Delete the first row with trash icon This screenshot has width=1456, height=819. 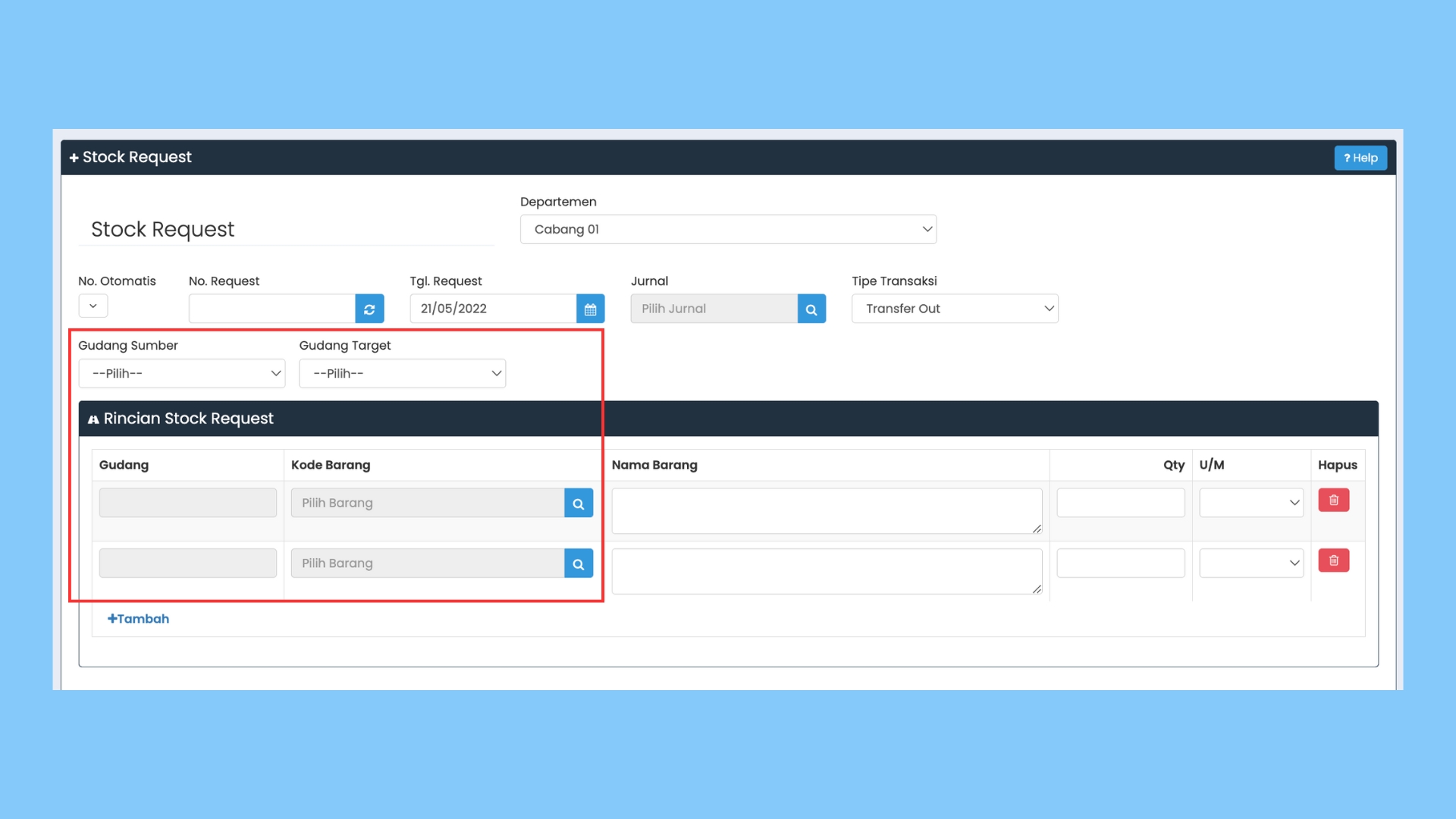coord(1334,500)
